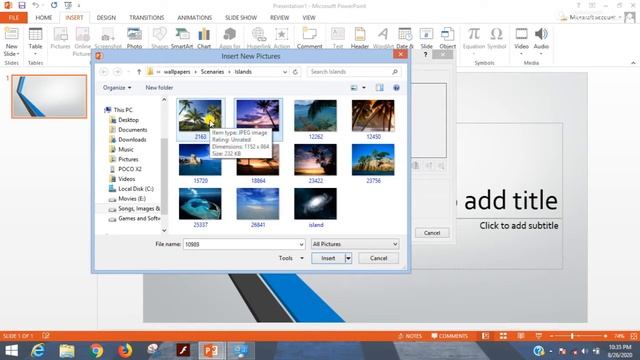Insert a Video from Media group
Screen dimensions: 640x360
point(521,34)
